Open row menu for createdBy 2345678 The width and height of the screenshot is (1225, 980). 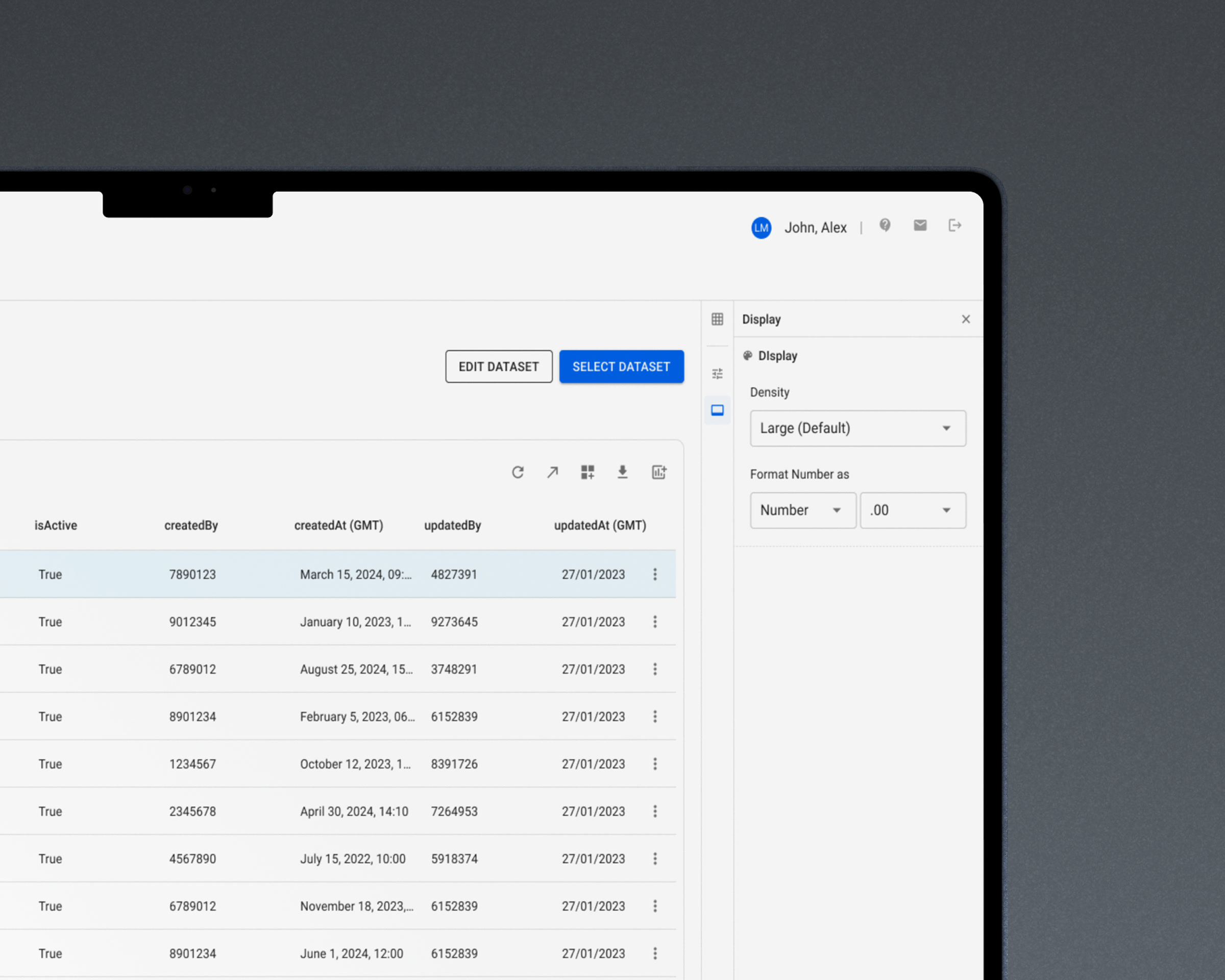click(x=655, y=812)
